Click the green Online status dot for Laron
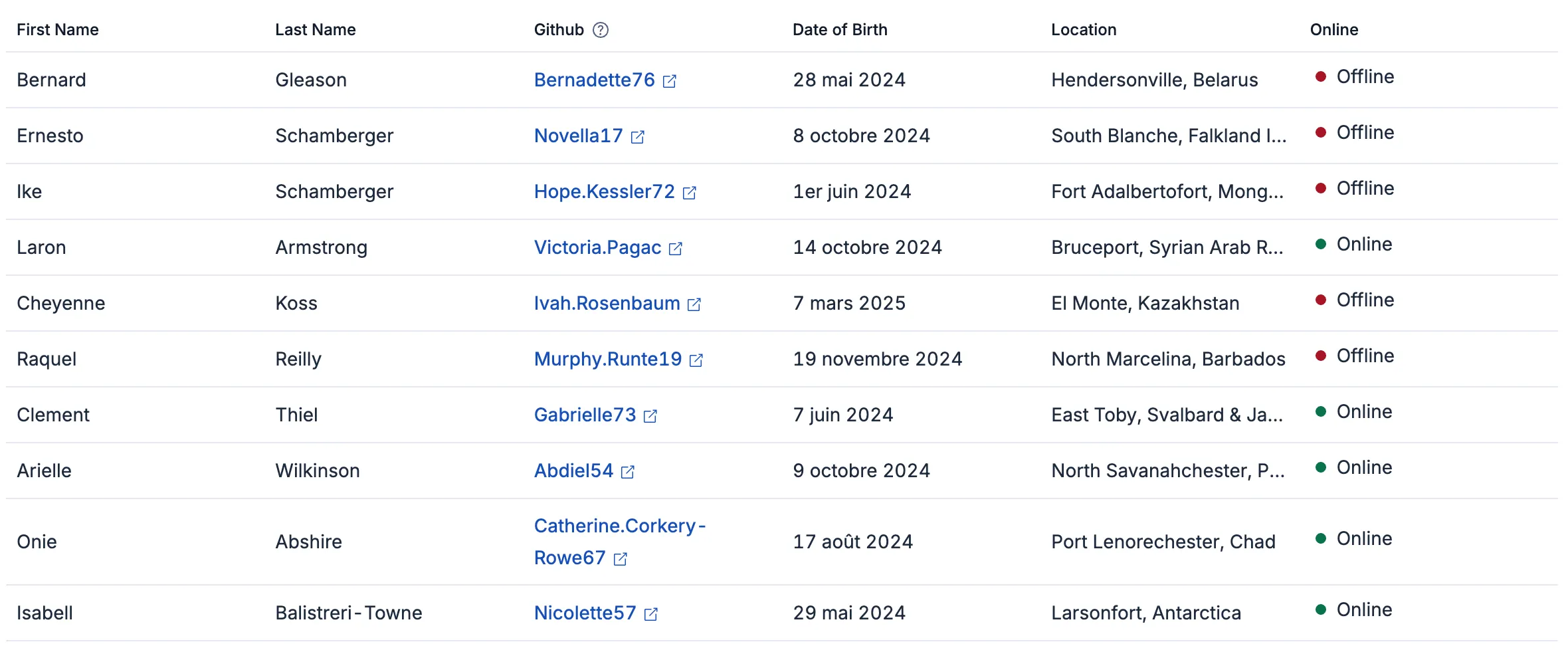The image size is (1568, 650). click(1321, 244)
